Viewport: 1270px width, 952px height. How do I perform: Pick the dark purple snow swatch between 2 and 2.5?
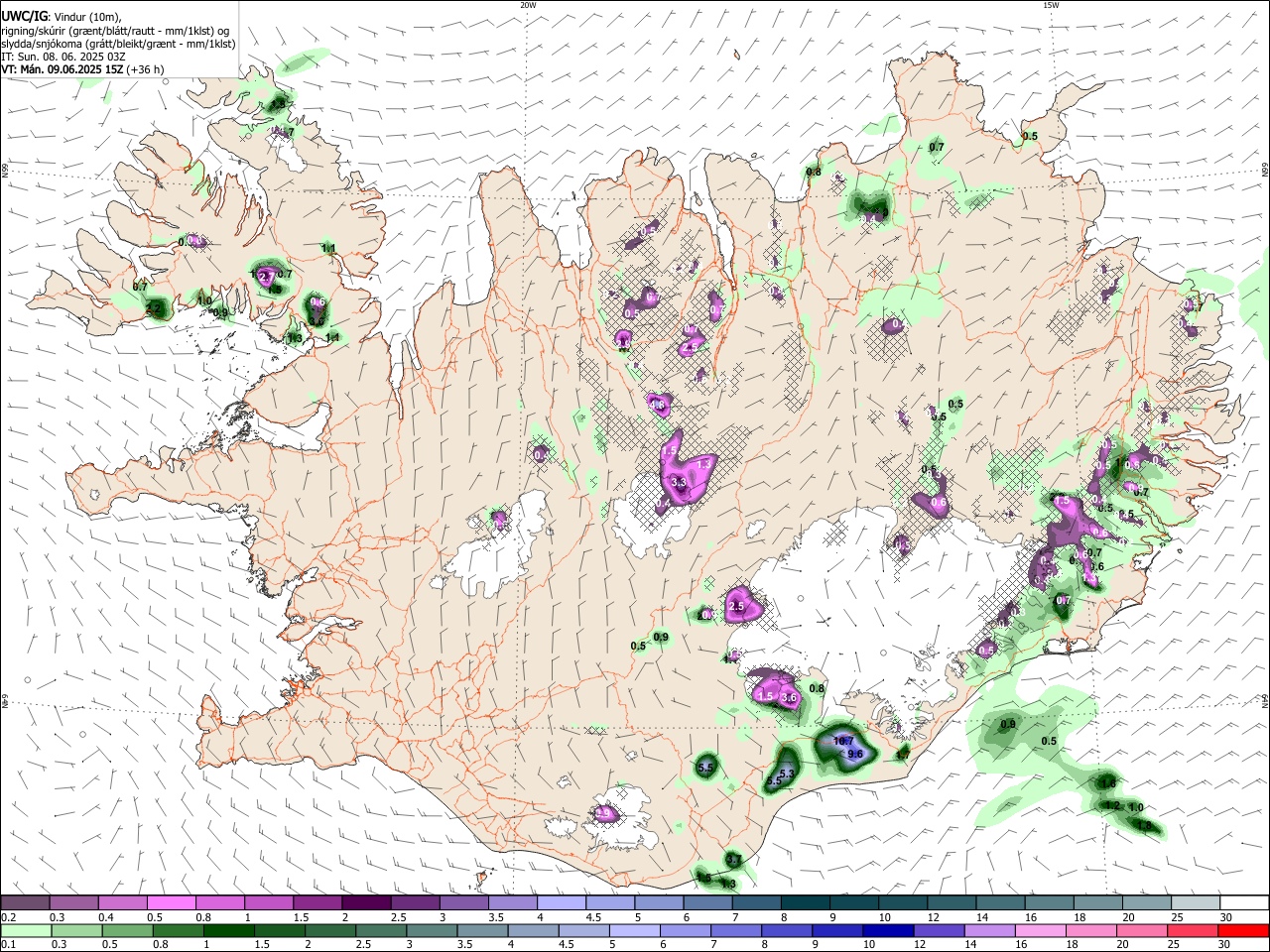click(366, 903)
